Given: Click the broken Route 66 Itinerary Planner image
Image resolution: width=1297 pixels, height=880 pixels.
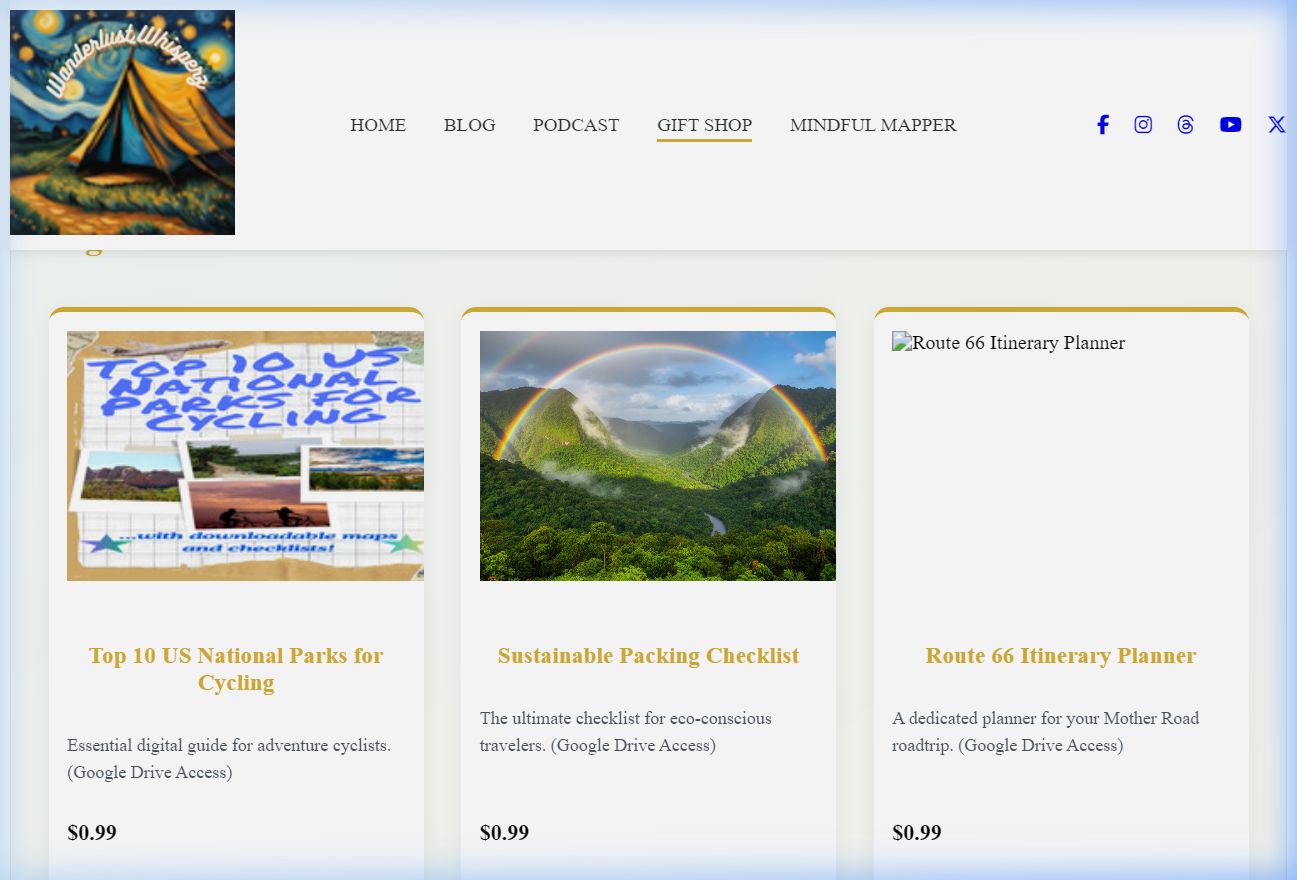Looking at the screenshot, I should click(x=1008, y=343).
